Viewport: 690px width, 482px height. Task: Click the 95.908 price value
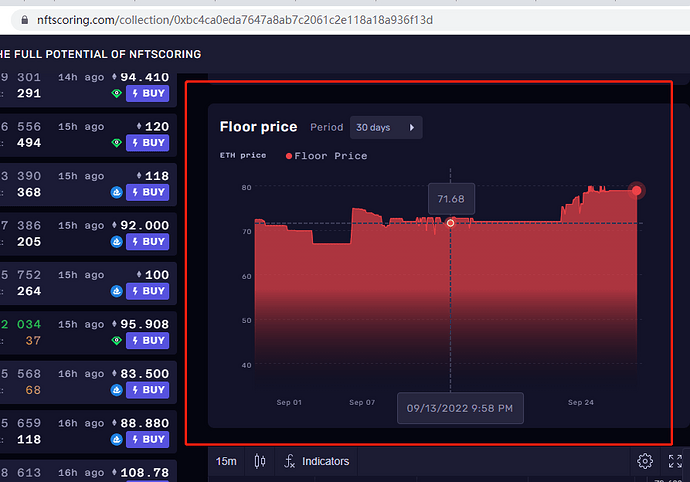point(144,324)
